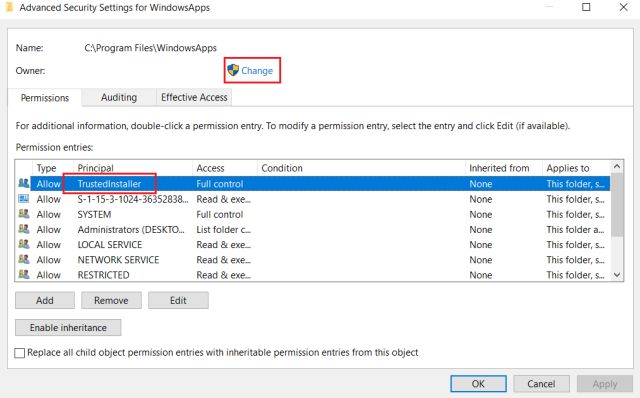Click the app package icon for S-1-15-3-1024 entry

tap(24, 199)
